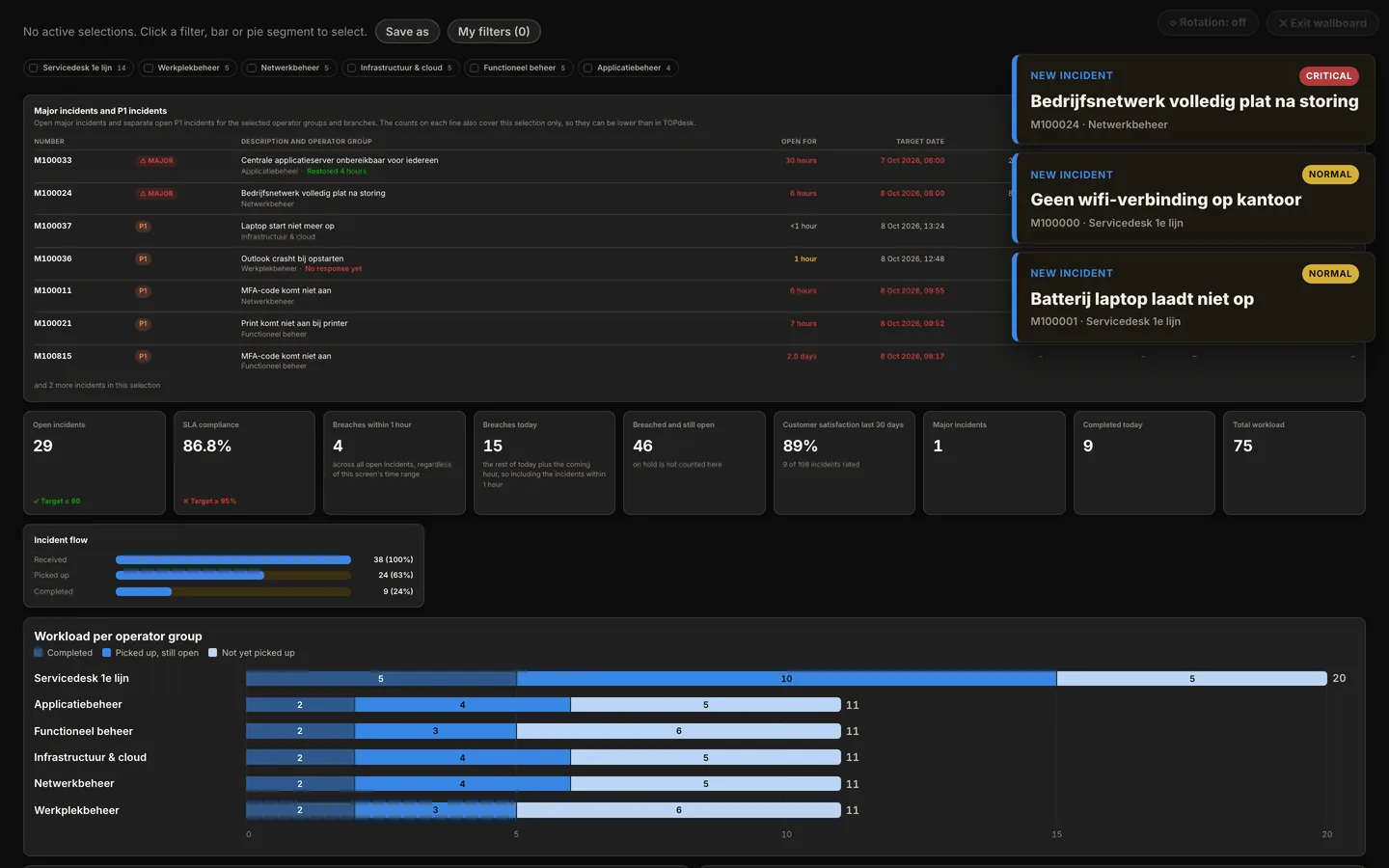Select Netwerkbeheer's picked-up bar segment showing 4
The width and height of the screenshot is (1389, 868).
coord(463,784)
